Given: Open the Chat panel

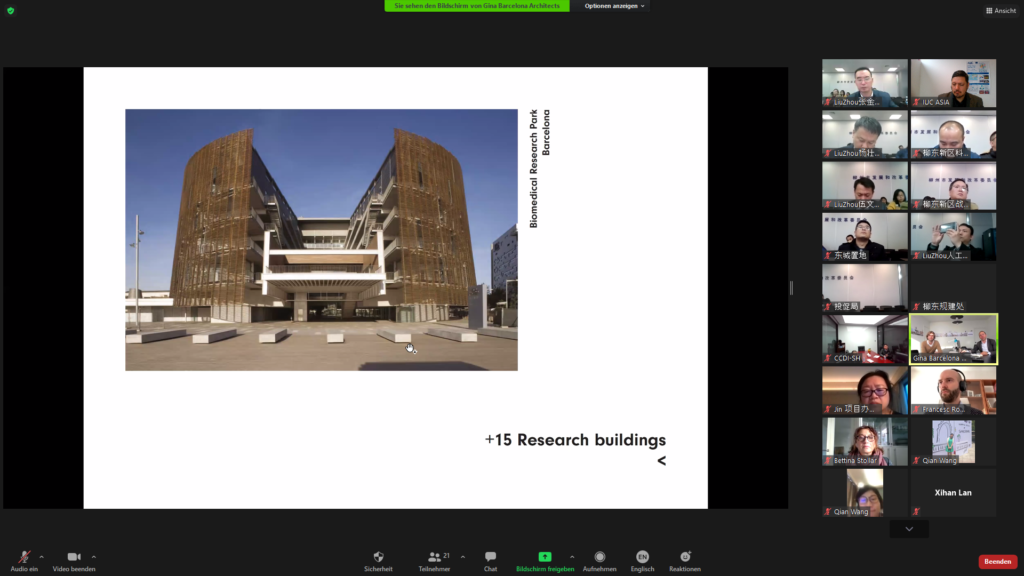Looking at the screenshot, I should click(x=490, y=560).
